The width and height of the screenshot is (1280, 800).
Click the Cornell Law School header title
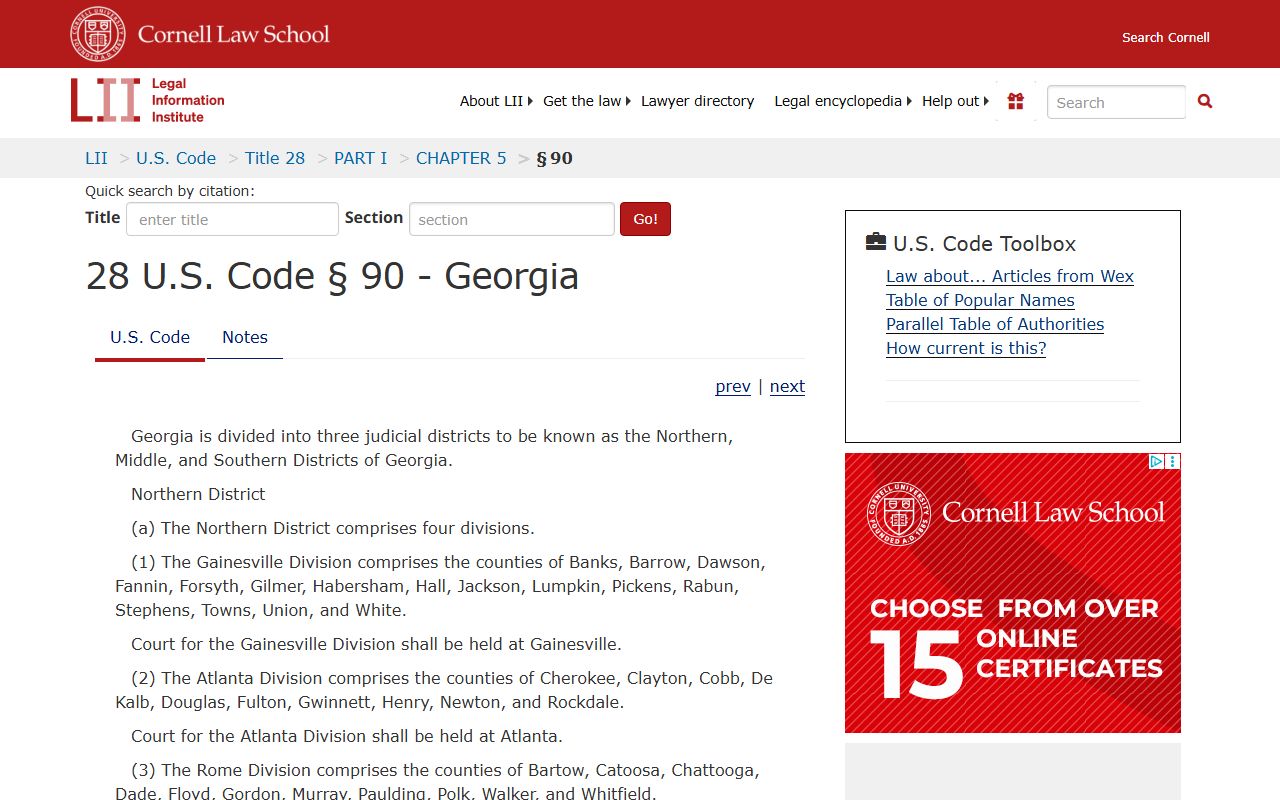pos(234,34)
